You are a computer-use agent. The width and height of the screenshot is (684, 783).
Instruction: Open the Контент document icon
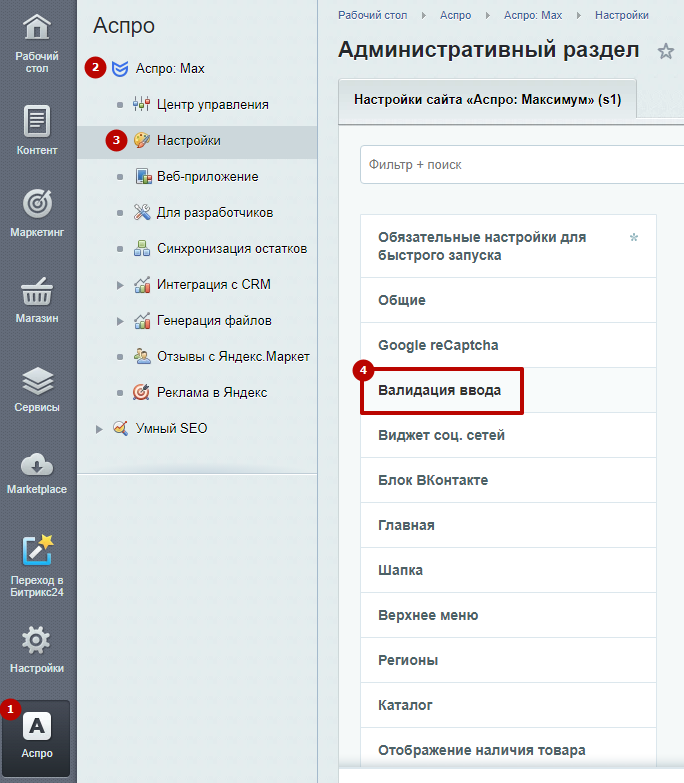(37, 121)
